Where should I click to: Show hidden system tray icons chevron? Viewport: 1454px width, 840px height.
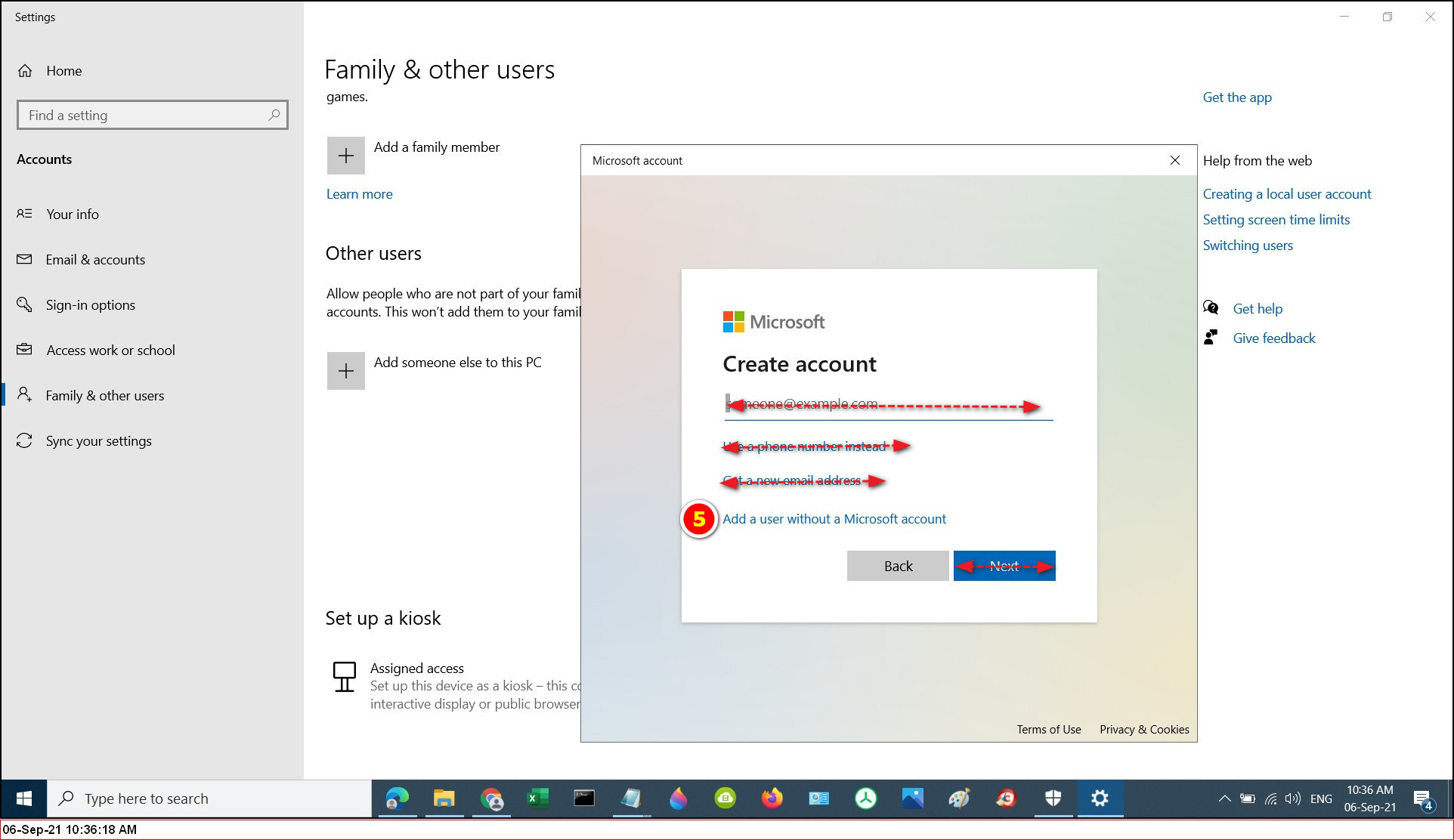click(1224, 798)
